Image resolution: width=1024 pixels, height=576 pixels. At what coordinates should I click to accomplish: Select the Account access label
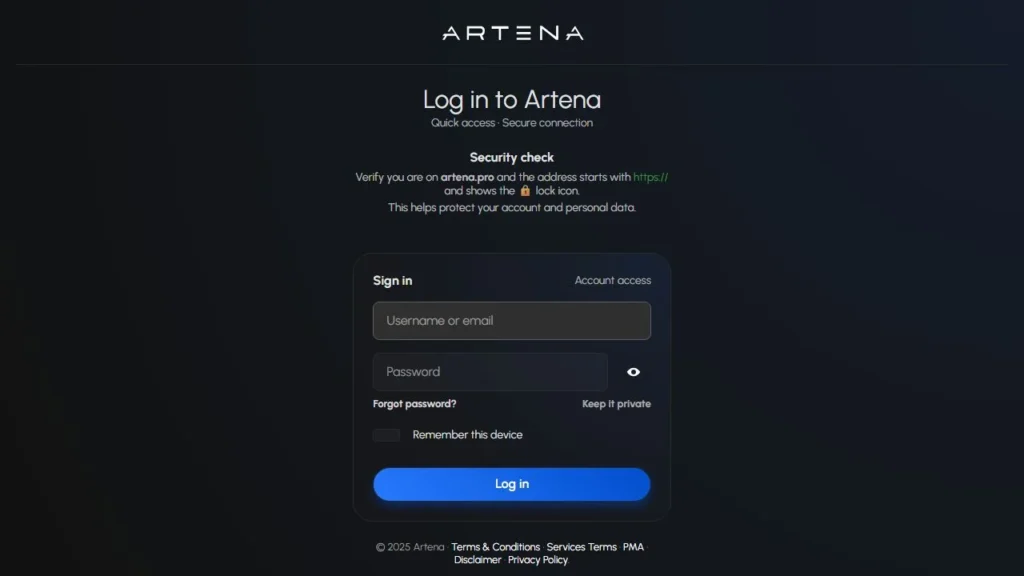pos(612,281)
